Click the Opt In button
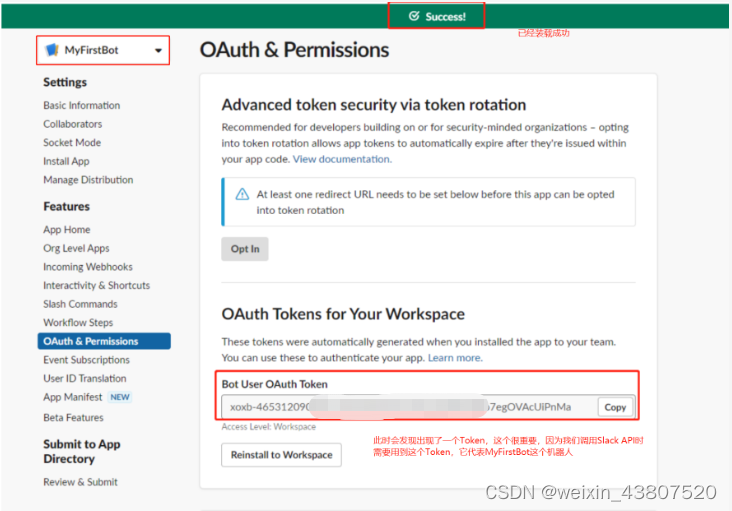 tap(245, 249)
